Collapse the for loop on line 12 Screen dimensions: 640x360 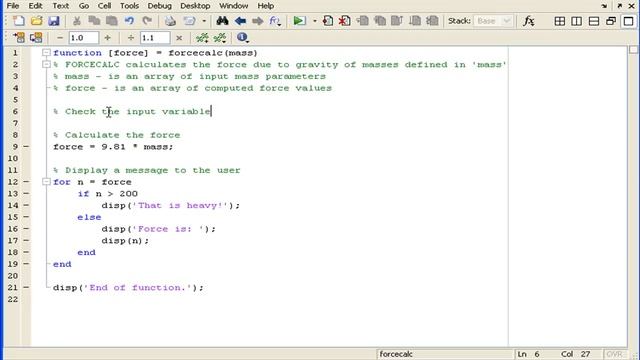tap(46, 182)
